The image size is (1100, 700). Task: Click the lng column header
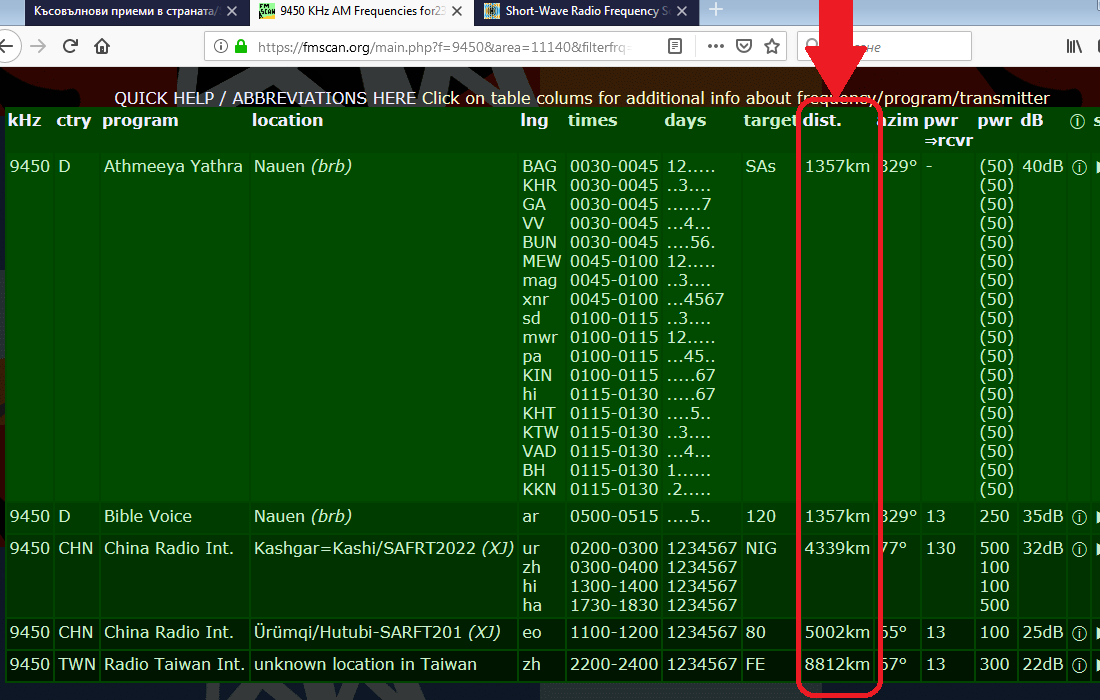click(x=535, y=121)
